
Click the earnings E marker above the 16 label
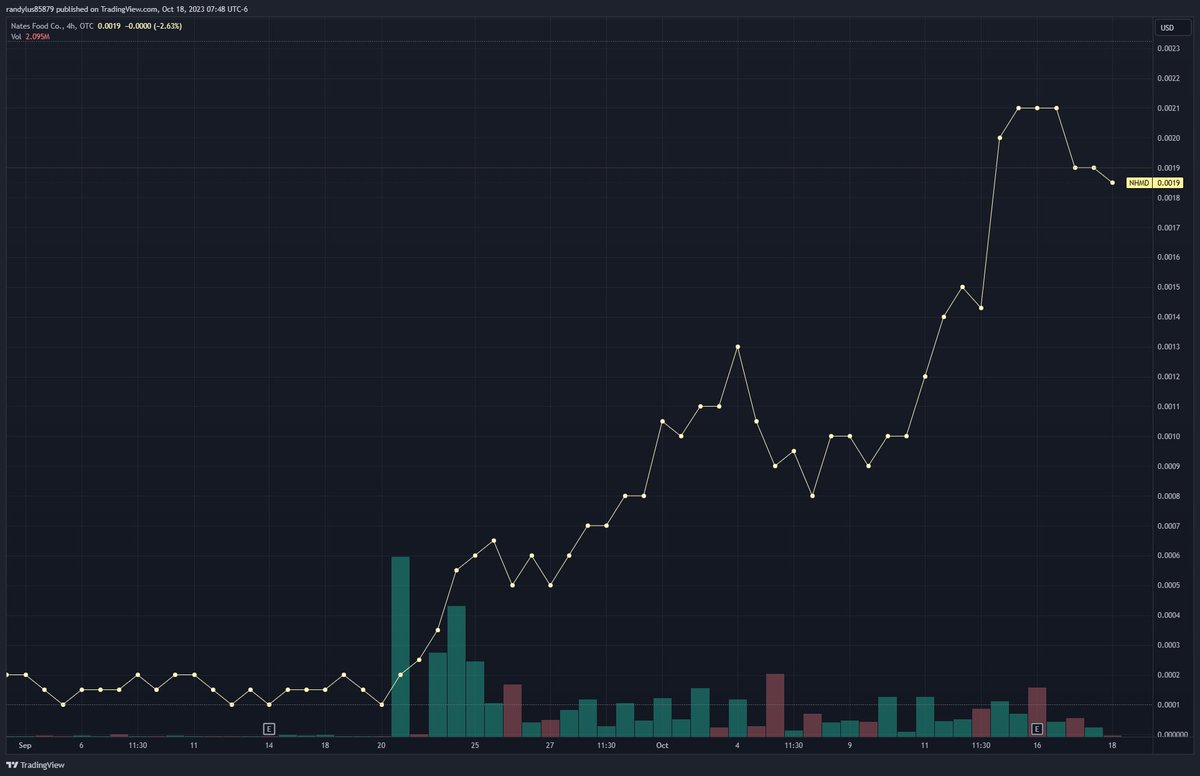click(1037, 728)
